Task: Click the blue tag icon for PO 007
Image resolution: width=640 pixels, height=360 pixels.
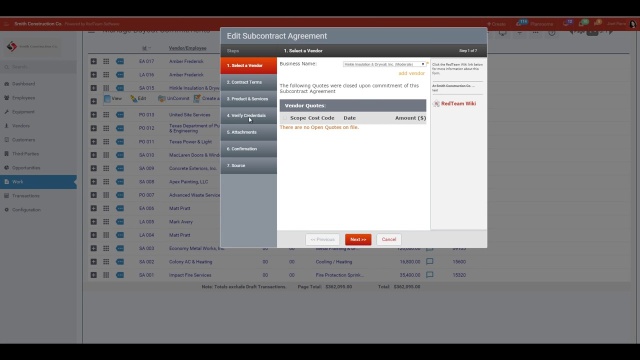Action: click(x=120, y=195)
